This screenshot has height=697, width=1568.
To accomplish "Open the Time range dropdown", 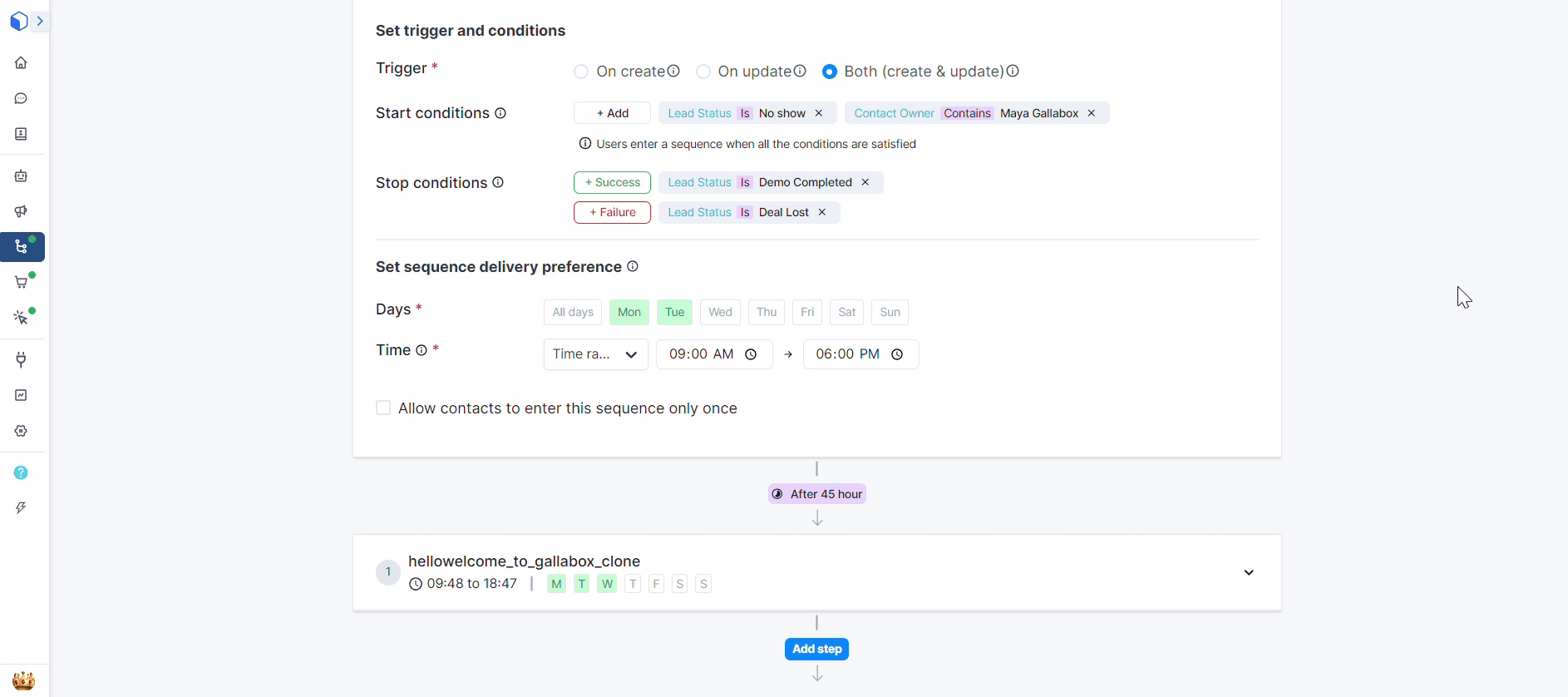I will tap(595, 354).
